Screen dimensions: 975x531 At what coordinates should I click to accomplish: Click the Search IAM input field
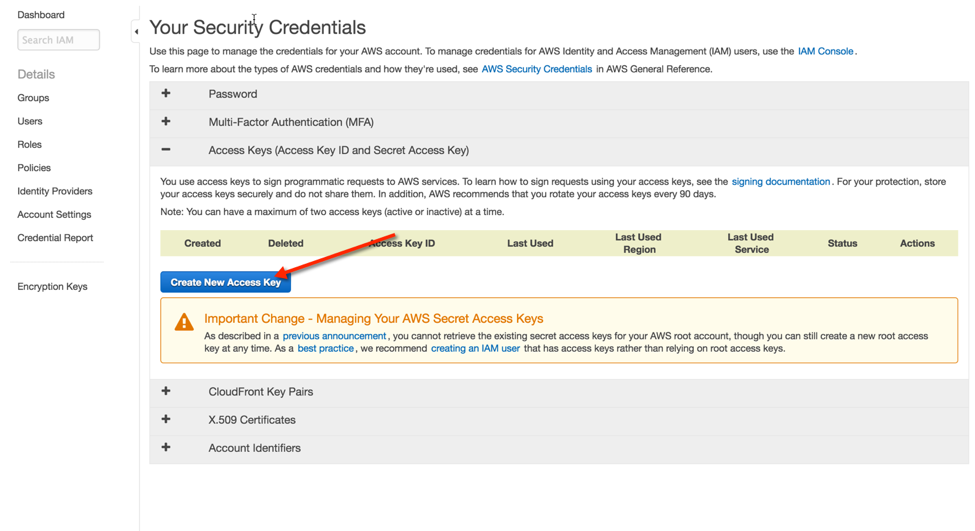click(x=58, y=40)
